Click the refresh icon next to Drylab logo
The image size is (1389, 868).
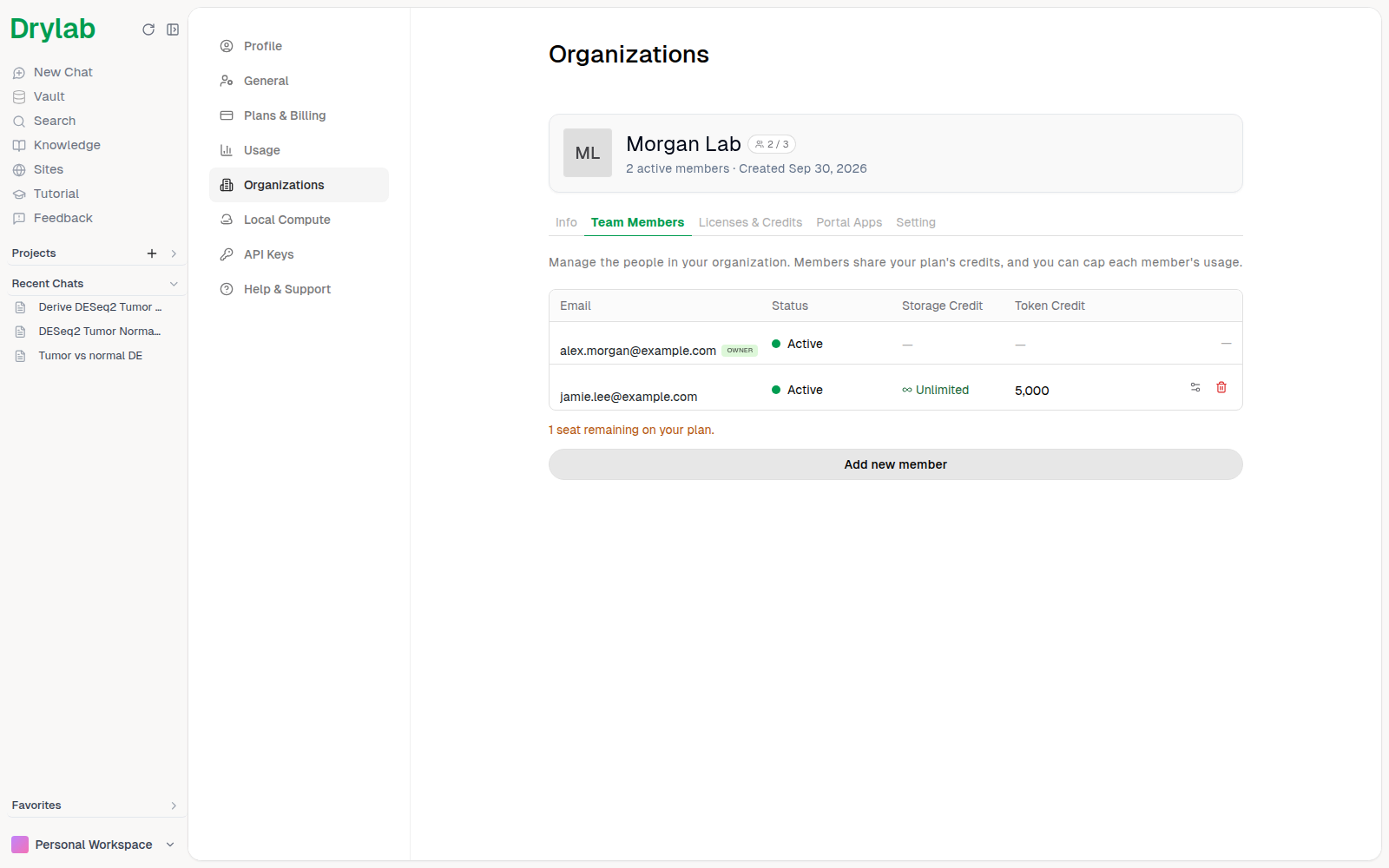click(x=148, y=30)
